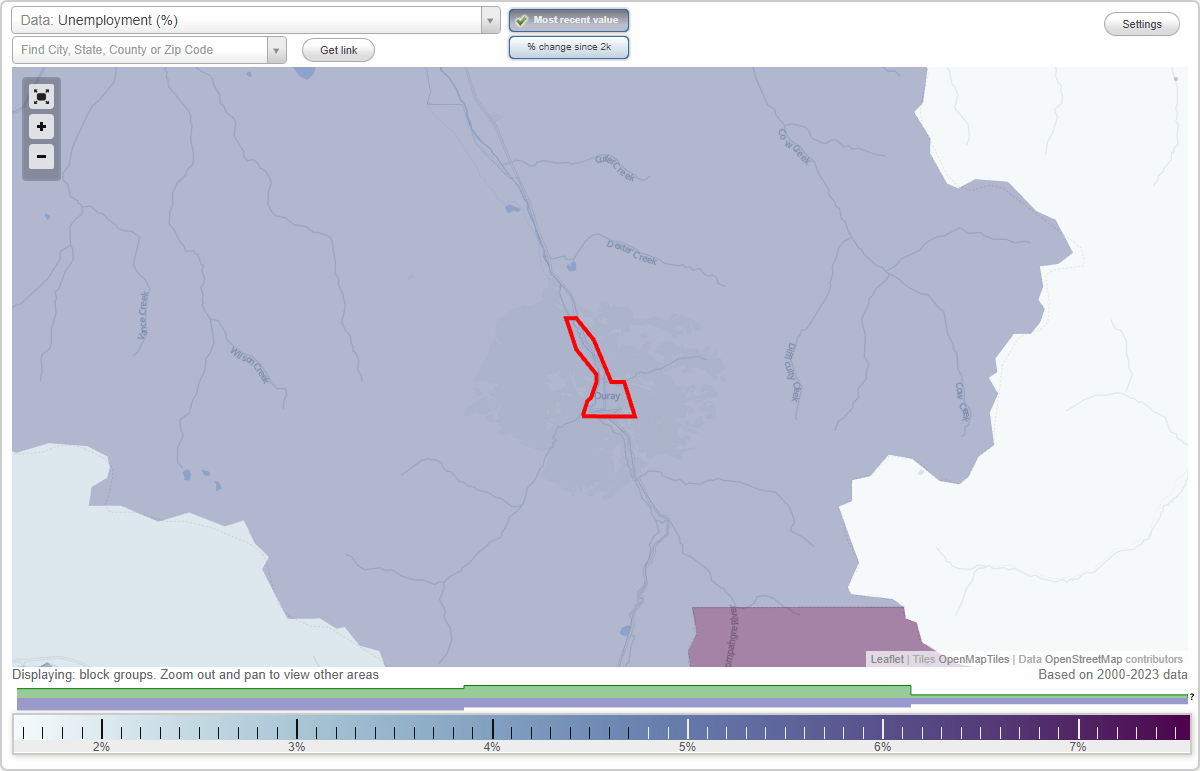Click the 'Displaying: block groups' notice
The image size is (1200, 771).
click(196, 675)
